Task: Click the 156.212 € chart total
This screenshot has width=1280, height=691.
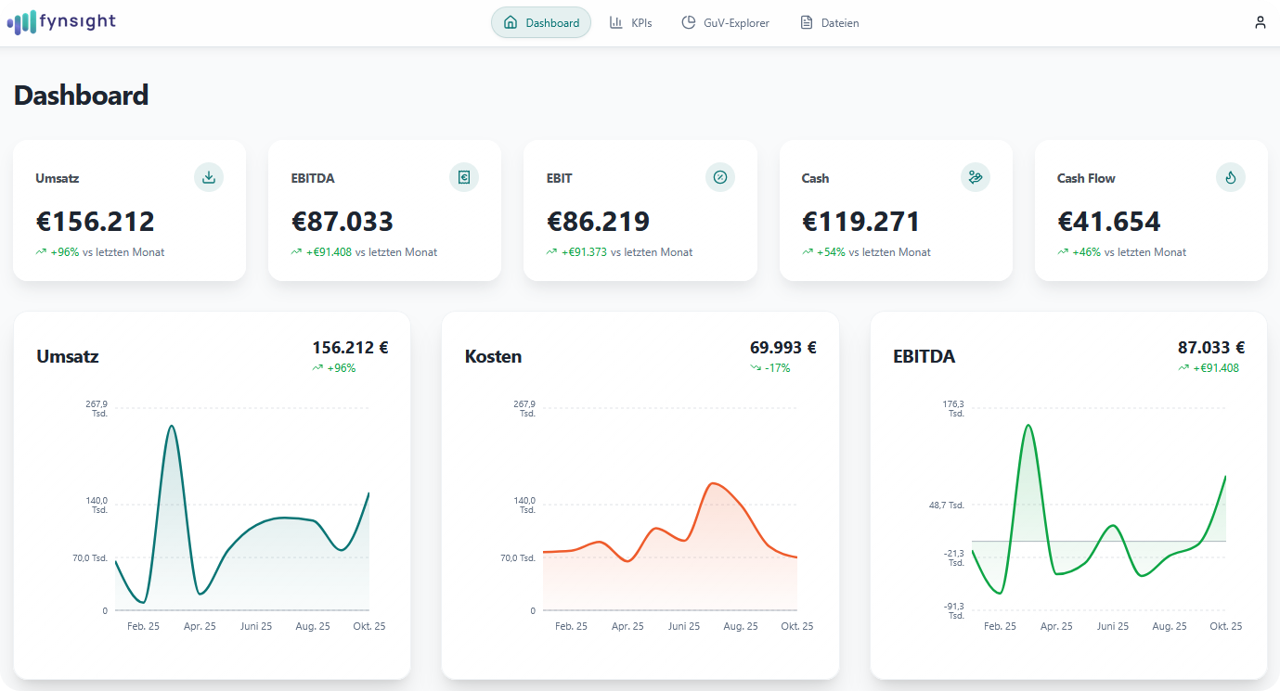Action: (x=350, y=348)
